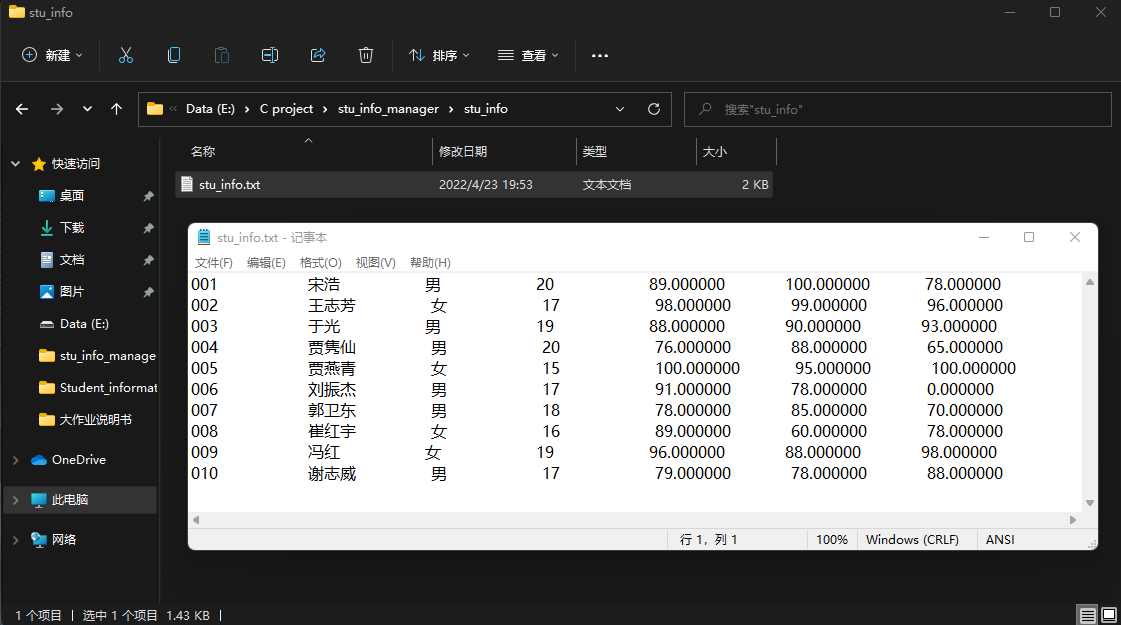Click the stu_info_manager breadcrumb segment
Image resolution: width=1121 pixels, height=625 pixels.
point(388,109)
